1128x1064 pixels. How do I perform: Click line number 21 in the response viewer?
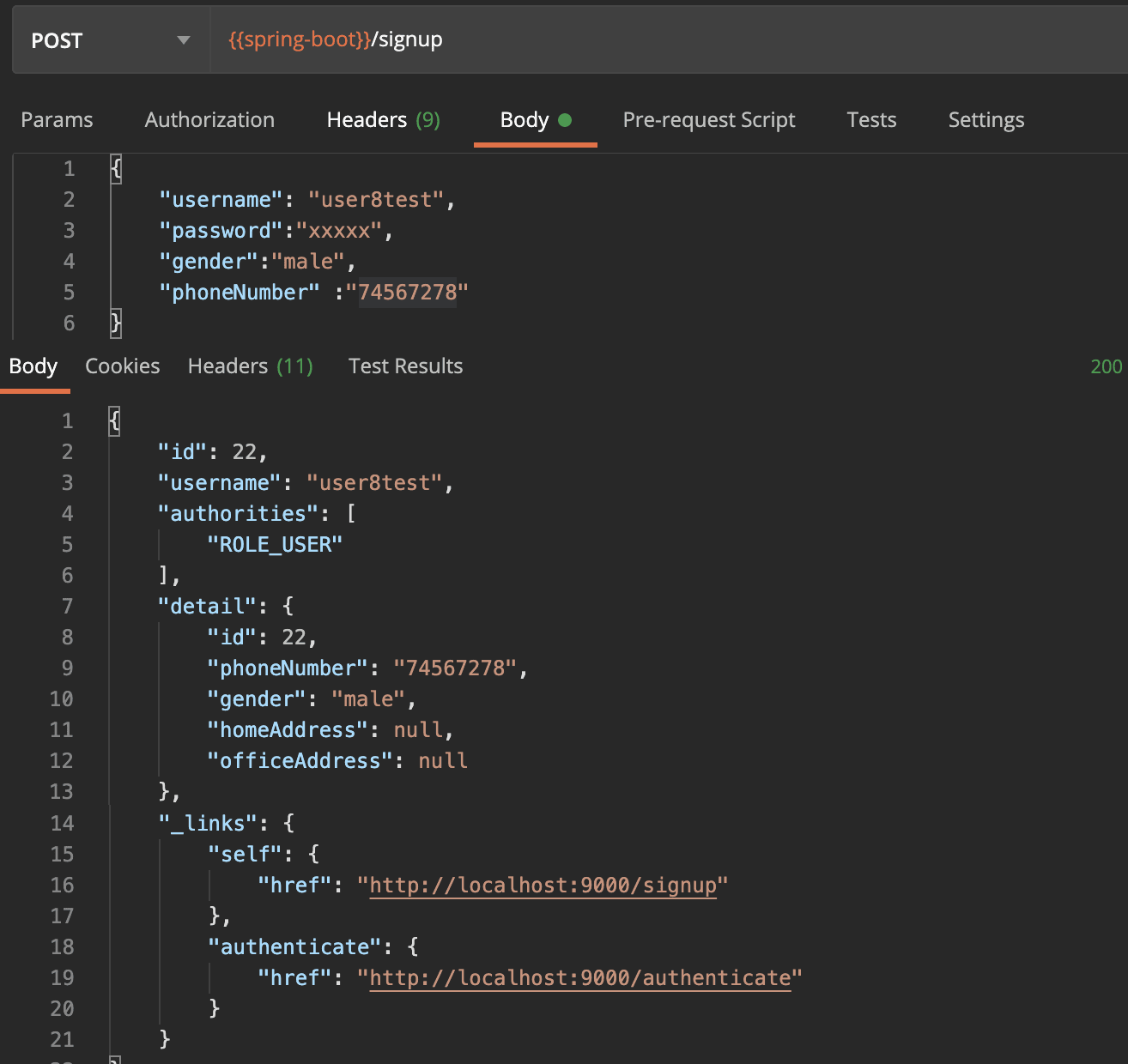pyautogui.click(x=62, y=1040)
